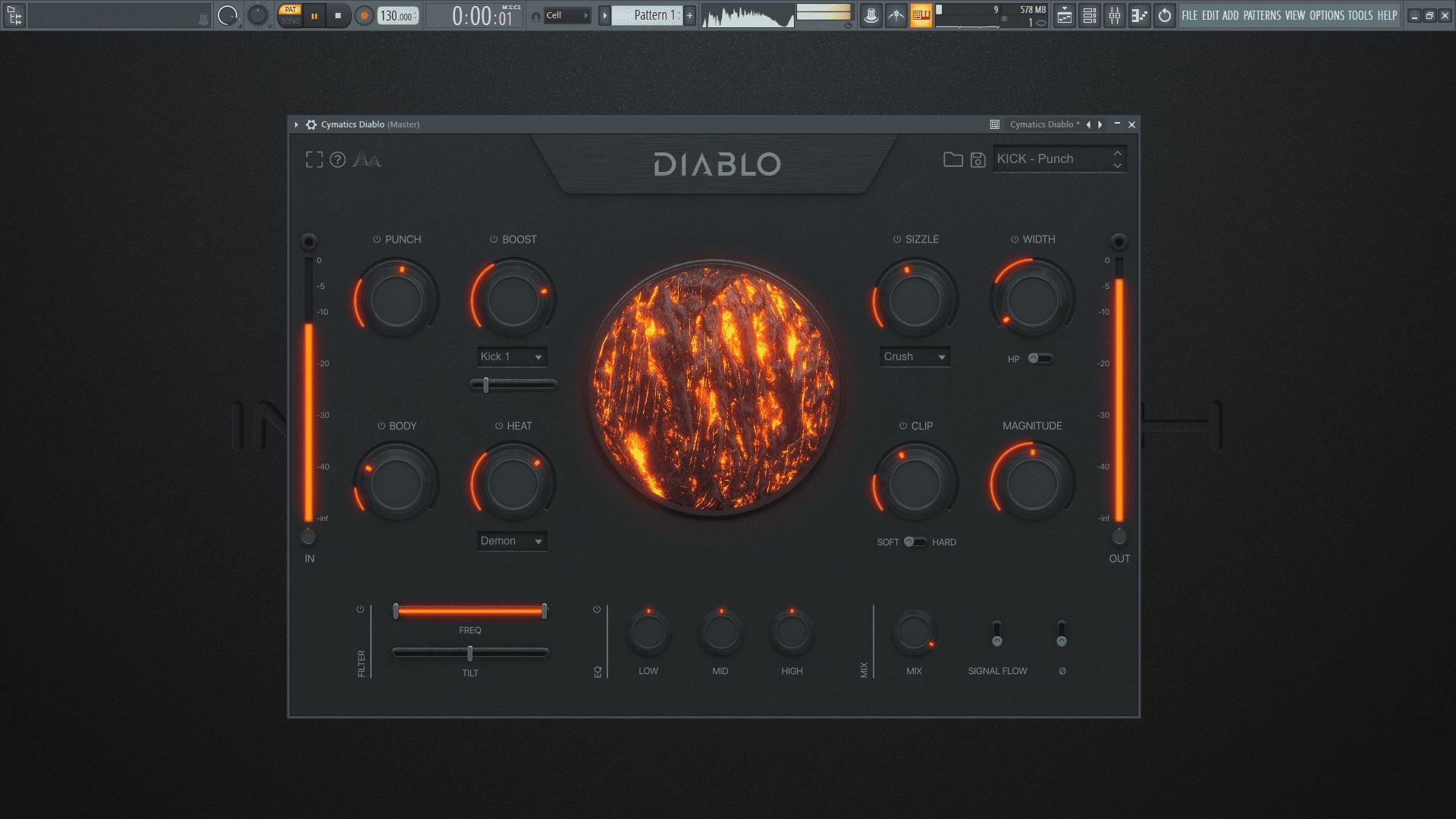Viewport: 1456px width, 819px height.
Task: Click the waveform view icon in Diablo header
Action: point(367,159)
